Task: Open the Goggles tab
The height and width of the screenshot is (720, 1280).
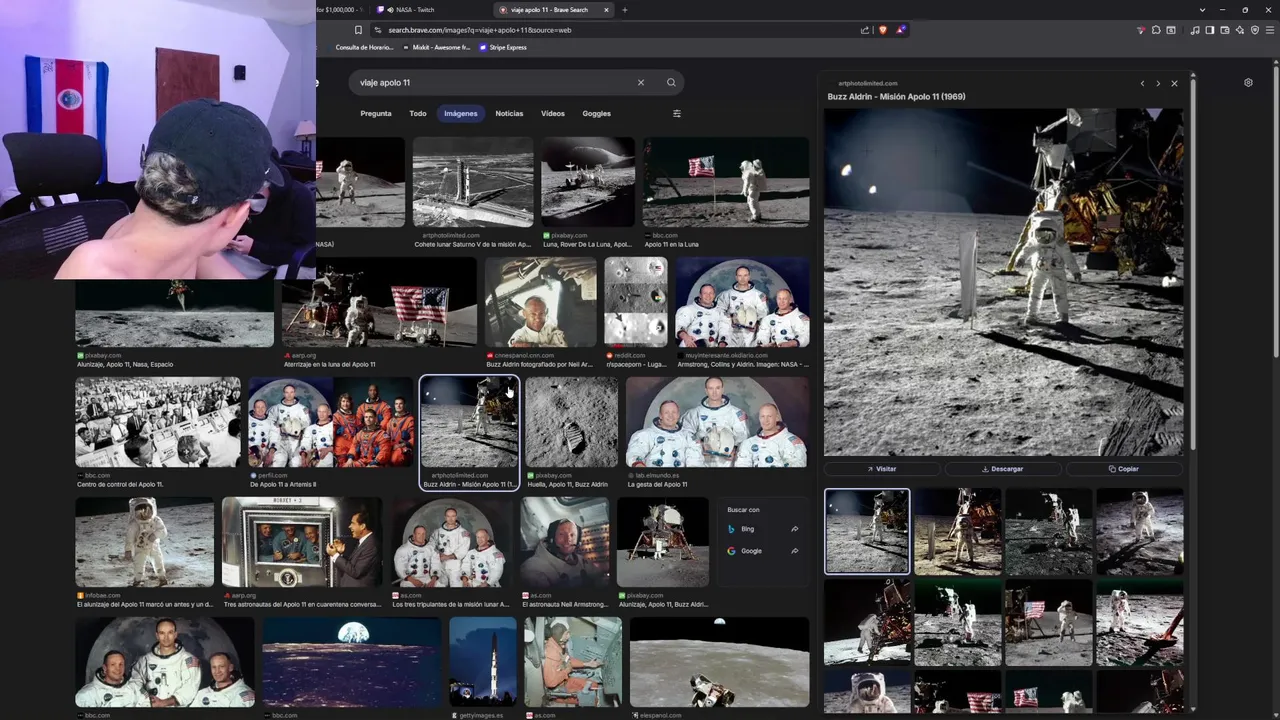Action: 597,113
